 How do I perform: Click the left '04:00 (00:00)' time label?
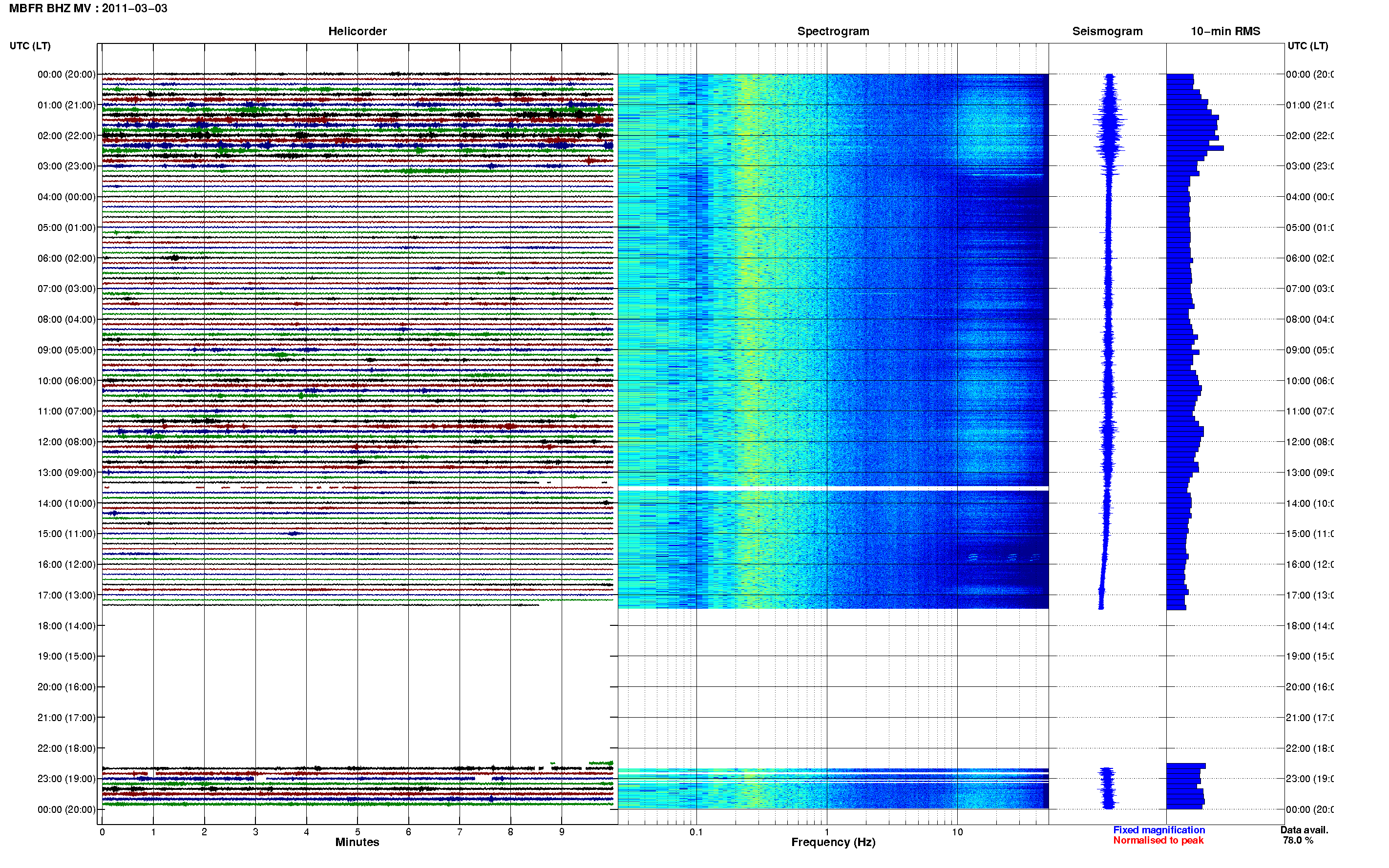66,197
